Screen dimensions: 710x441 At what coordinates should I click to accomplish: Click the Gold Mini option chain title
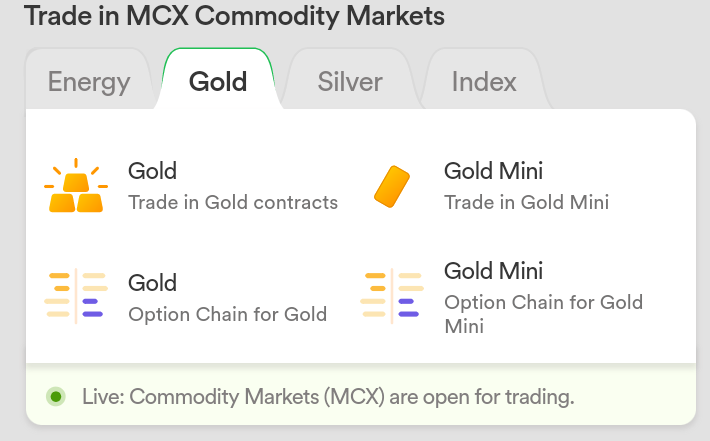coord(493,271)
